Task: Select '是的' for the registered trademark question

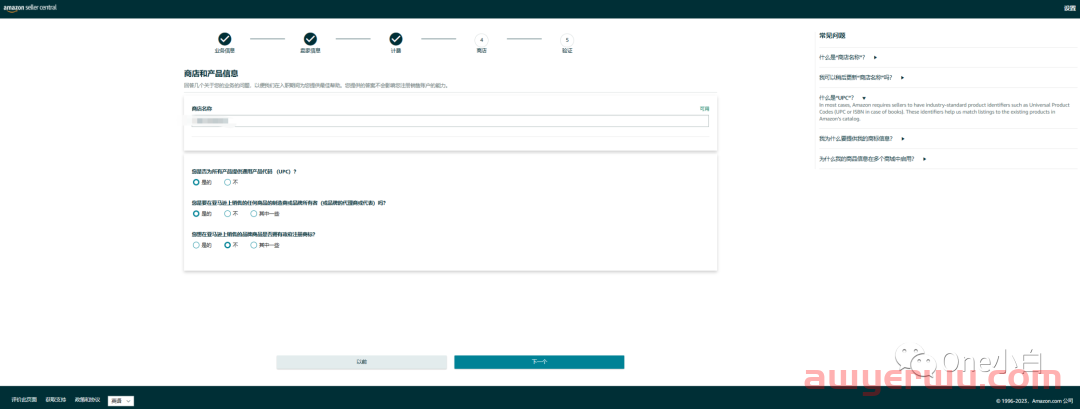Action: [x=196, y=244]
